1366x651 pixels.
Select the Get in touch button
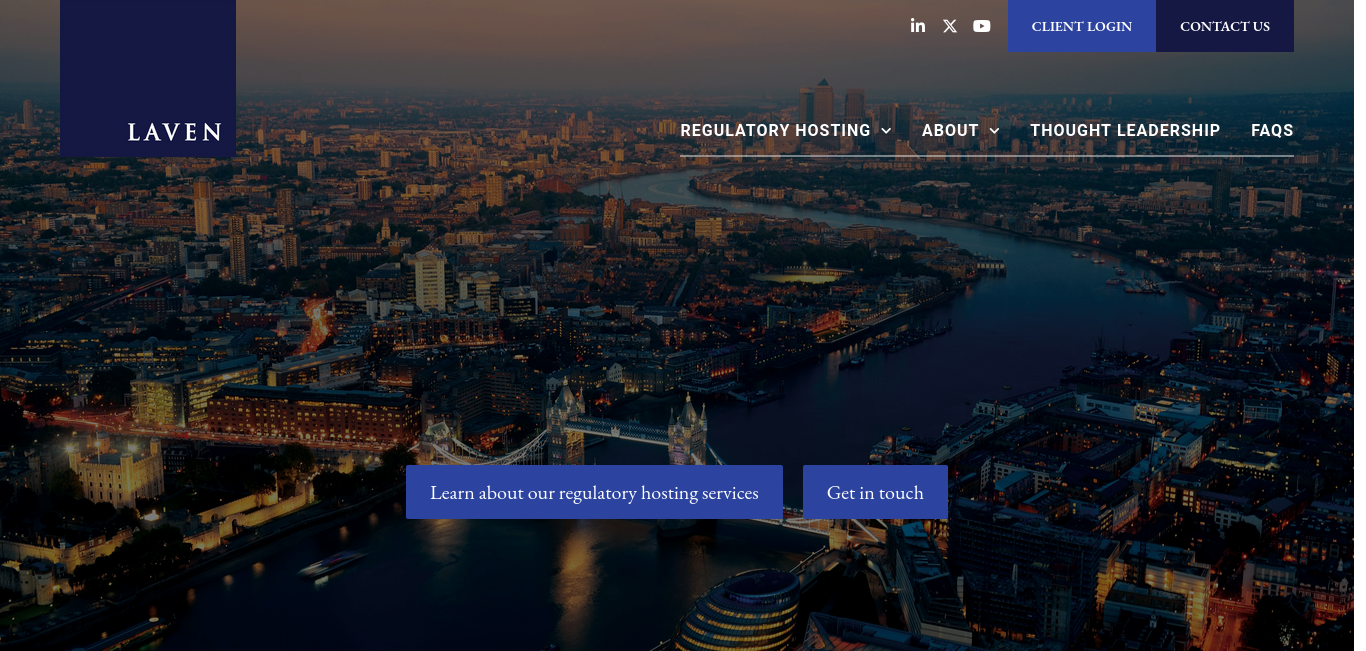pos(875,492)
